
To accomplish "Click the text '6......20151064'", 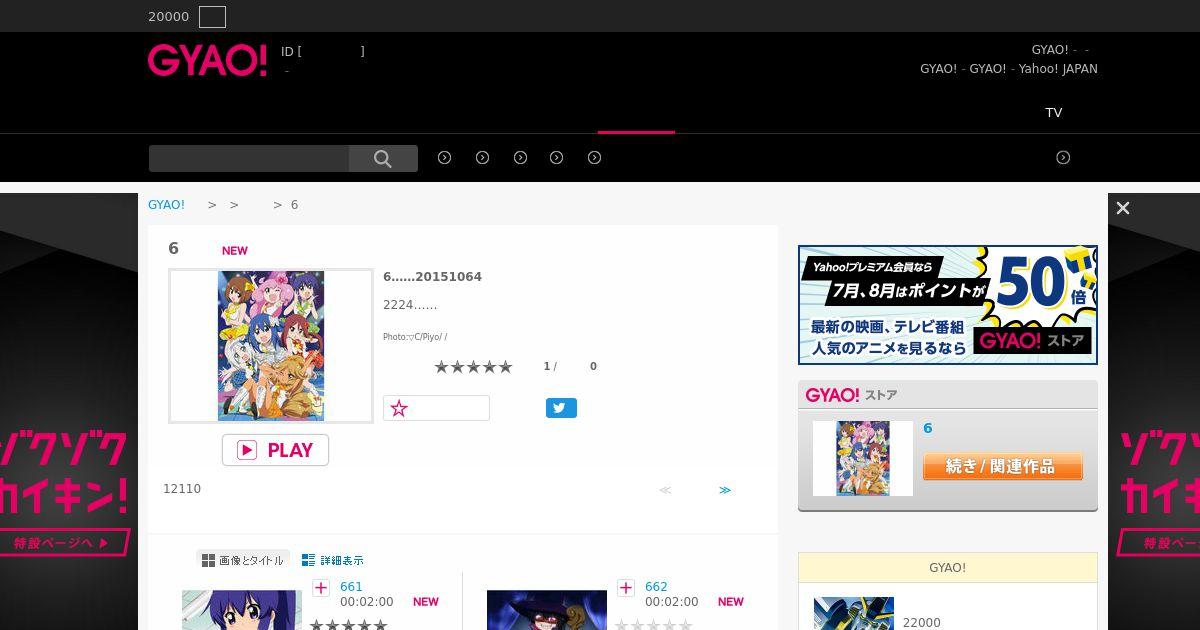I will pos(432,277).
